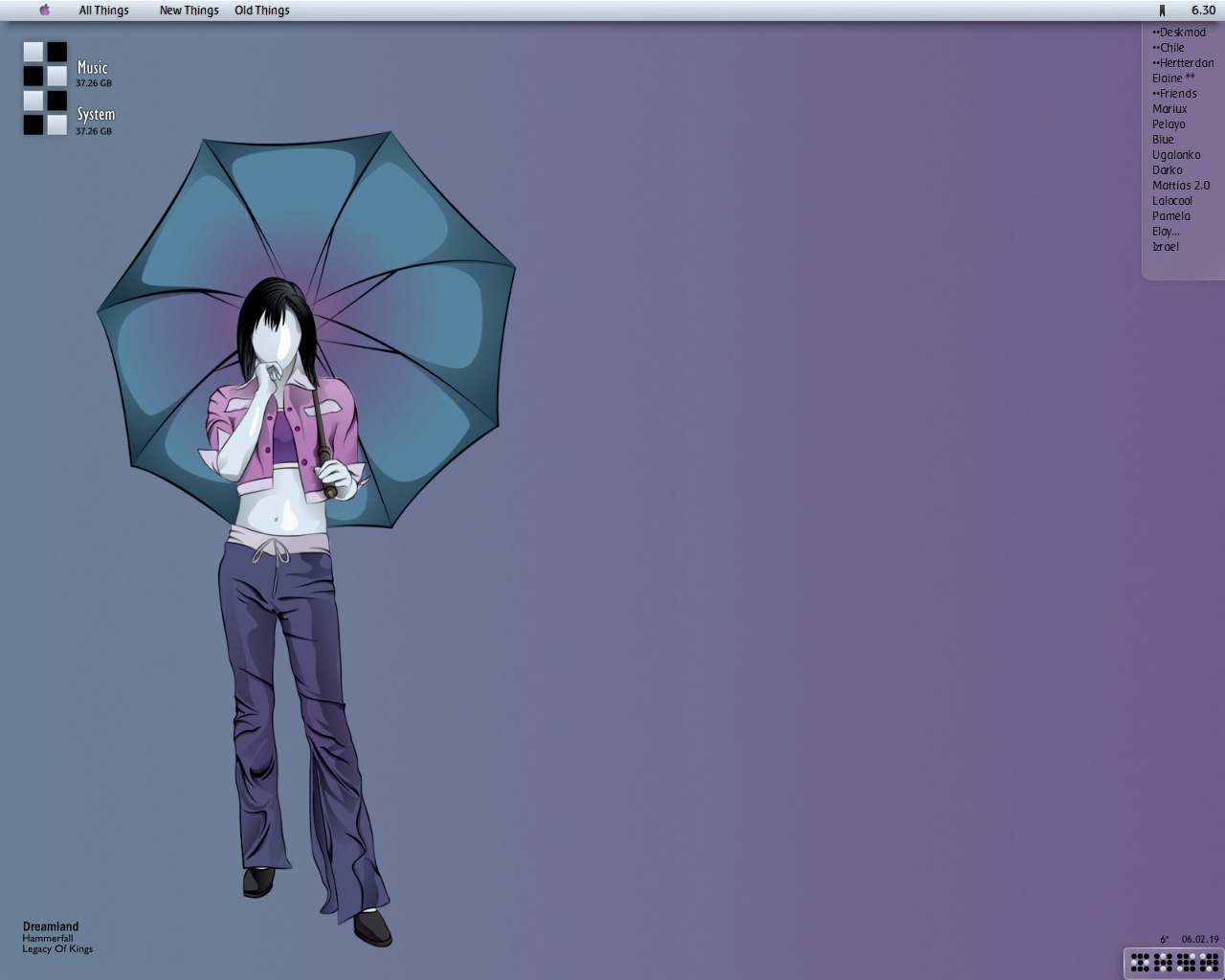Open the All Things menu

[x=103, y=11]
